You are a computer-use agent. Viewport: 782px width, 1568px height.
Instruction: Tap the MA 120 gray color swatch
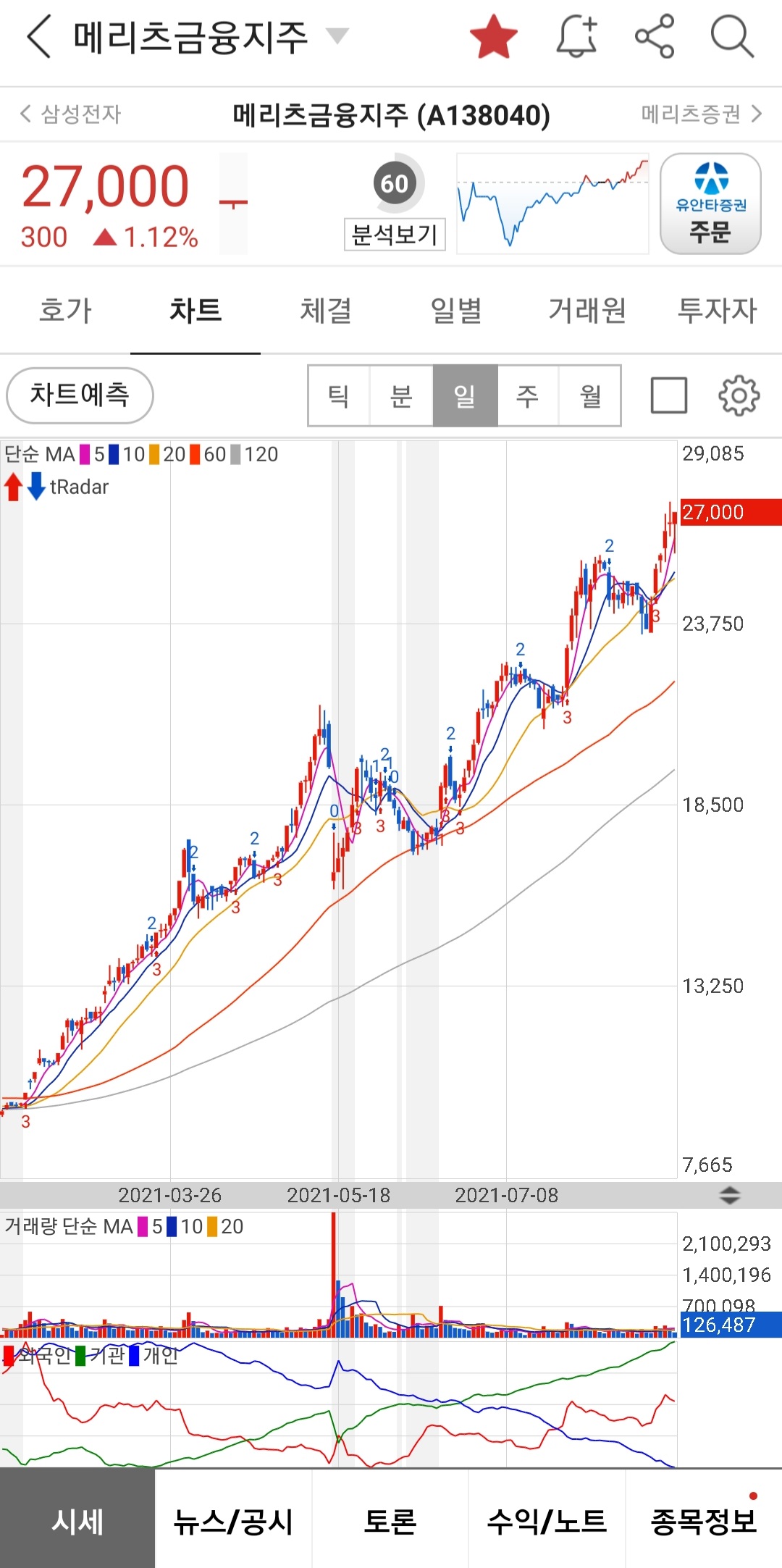(x=235, y=454)
